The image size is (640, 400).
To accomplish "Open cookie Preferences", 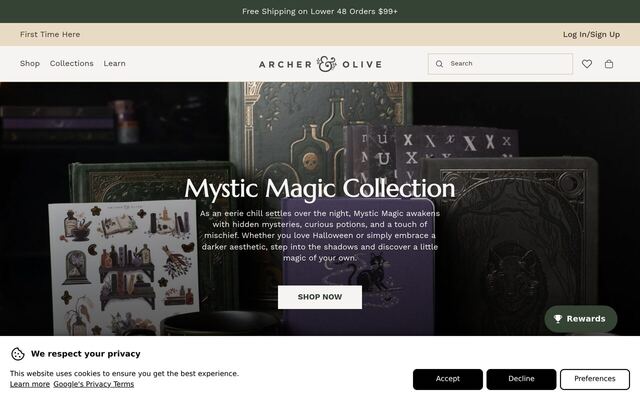I will pos(594,379).
